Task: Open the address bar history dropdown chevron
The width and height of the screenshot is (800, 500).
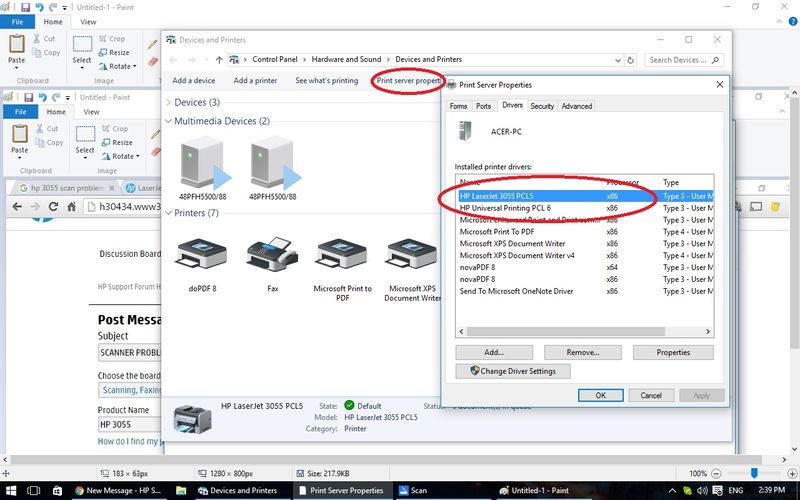Action: coord(618,60)
